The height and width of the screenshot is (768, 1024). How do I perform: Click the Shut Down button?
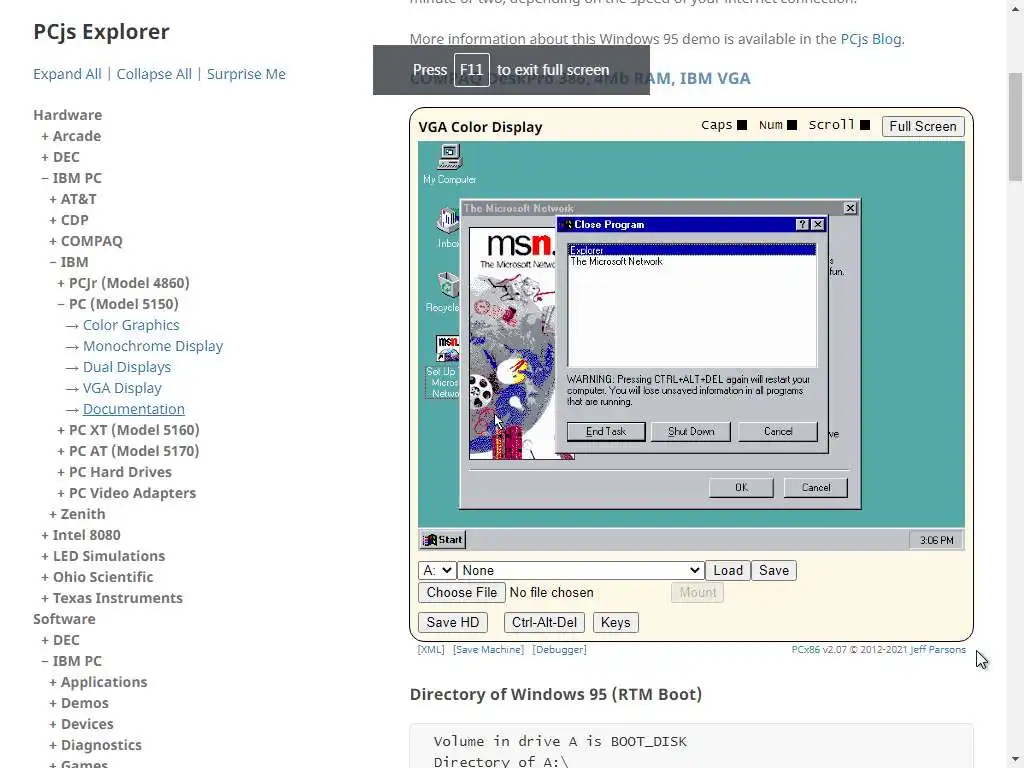click(691, 432)
